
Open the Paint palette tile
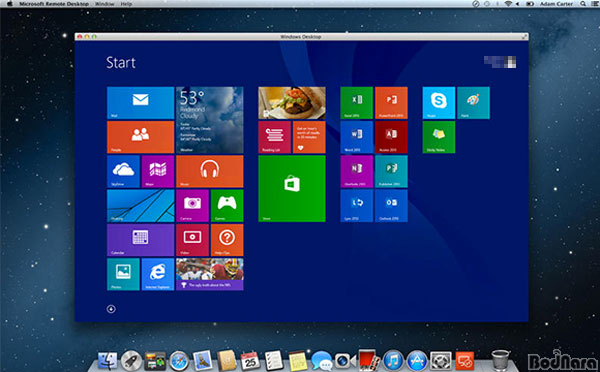(x=473, y=103)
